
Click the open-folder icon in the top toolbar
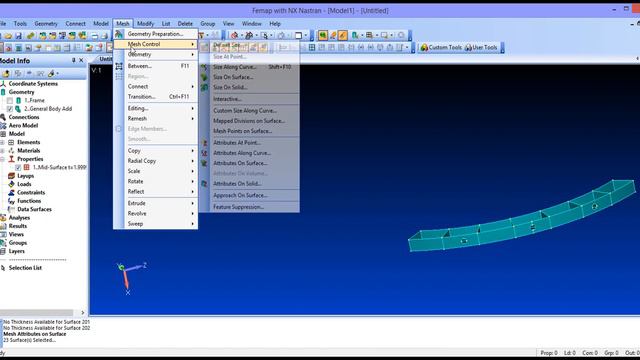8,36
